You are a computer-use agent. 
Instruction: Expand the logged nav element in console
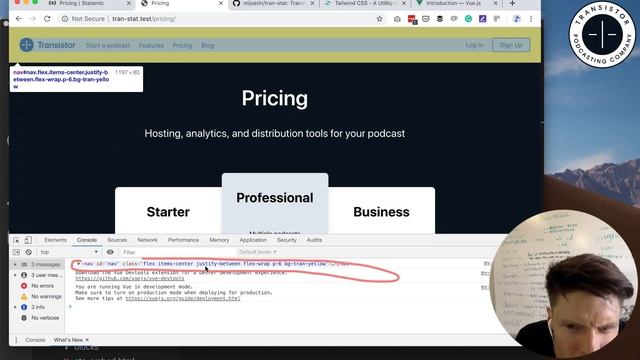[79, 264]
